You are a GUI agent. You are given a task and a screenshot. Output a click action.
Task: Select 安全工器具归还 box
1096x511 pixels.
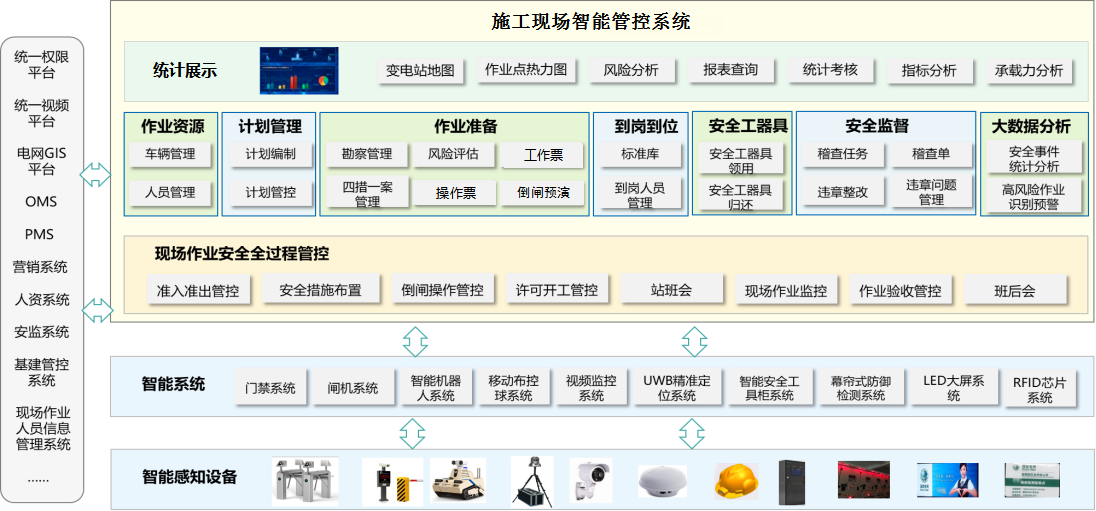[740, 196]
